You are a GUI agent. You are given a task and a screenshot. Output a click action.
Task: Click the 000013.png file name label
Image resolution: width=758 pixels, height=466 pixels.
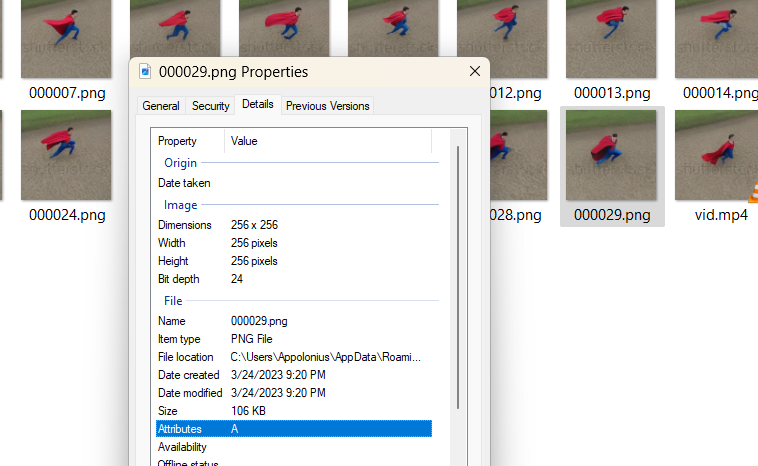pos(612,93)
